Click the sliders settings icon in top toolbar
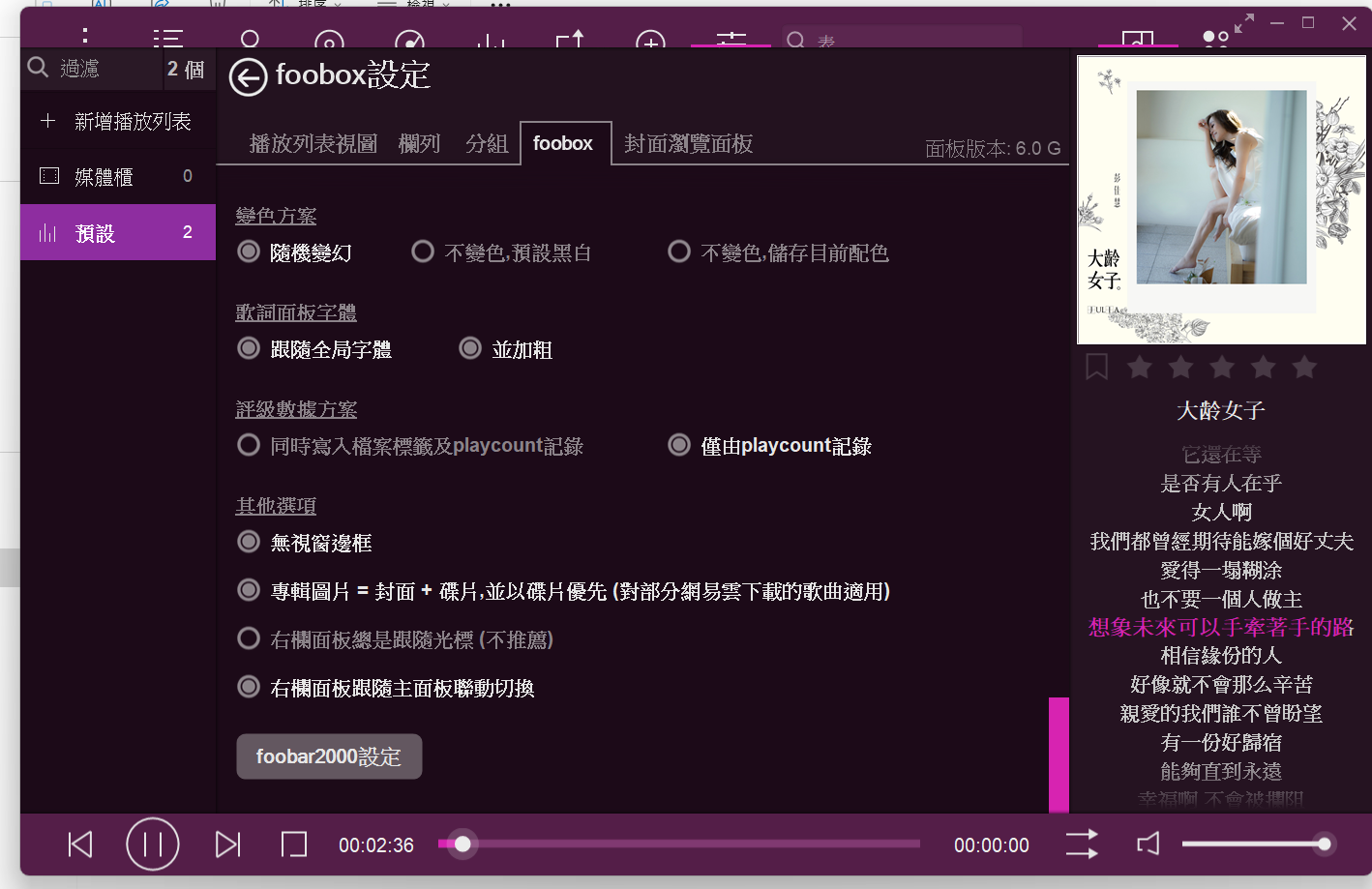 731,39
